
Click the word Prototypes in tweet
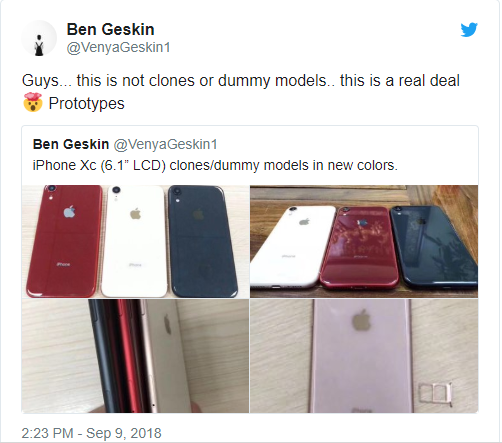[86, 103]
